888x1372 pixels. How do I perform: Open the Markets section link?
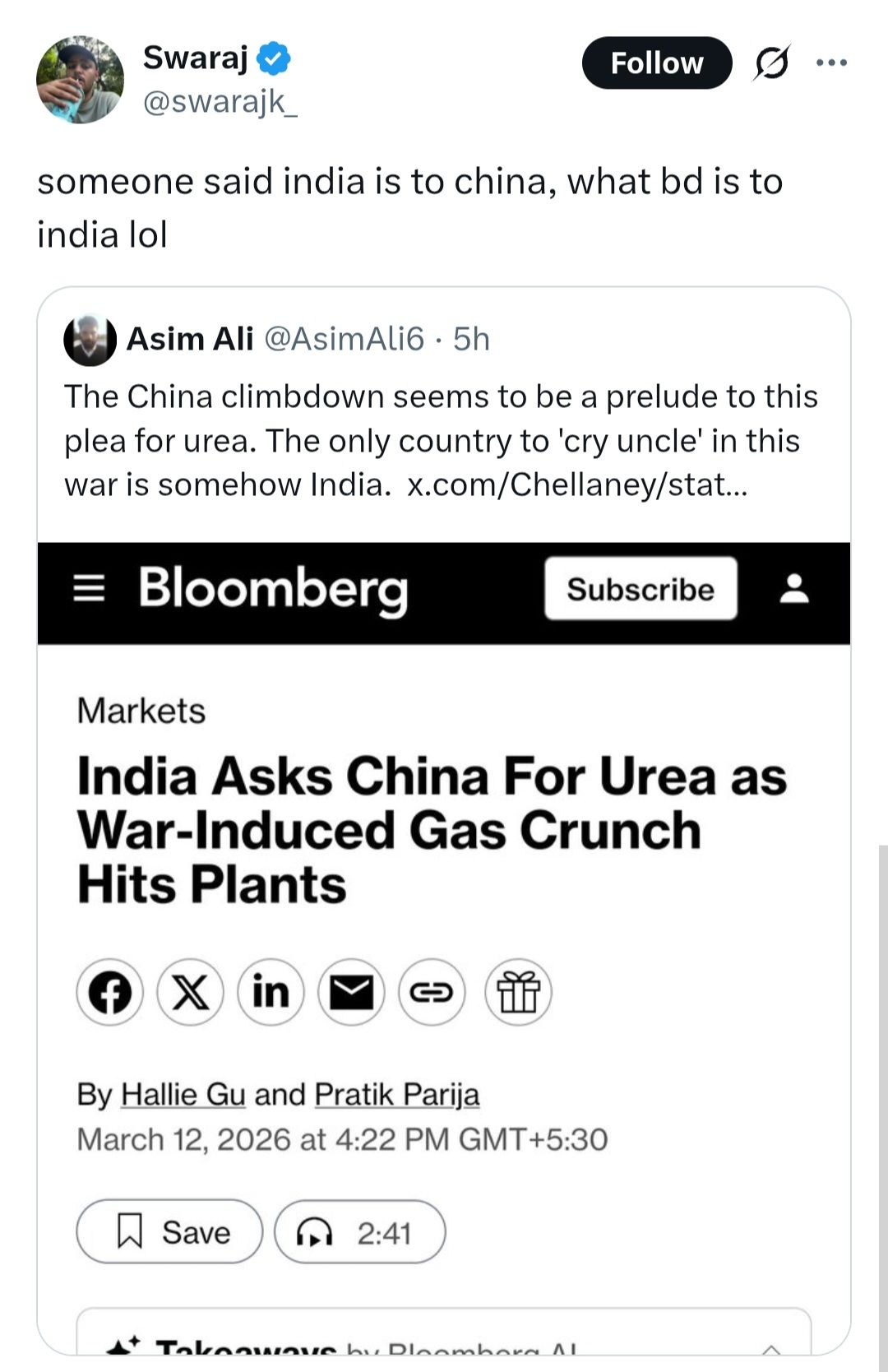(141, 711)
